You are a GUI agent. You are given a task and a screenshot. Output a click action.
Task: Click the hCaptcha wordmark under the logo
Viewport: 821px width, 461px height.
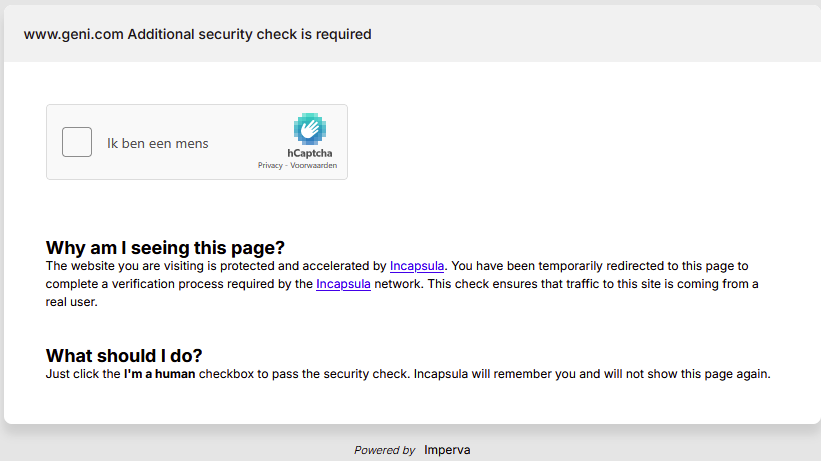tap(310, 153)
